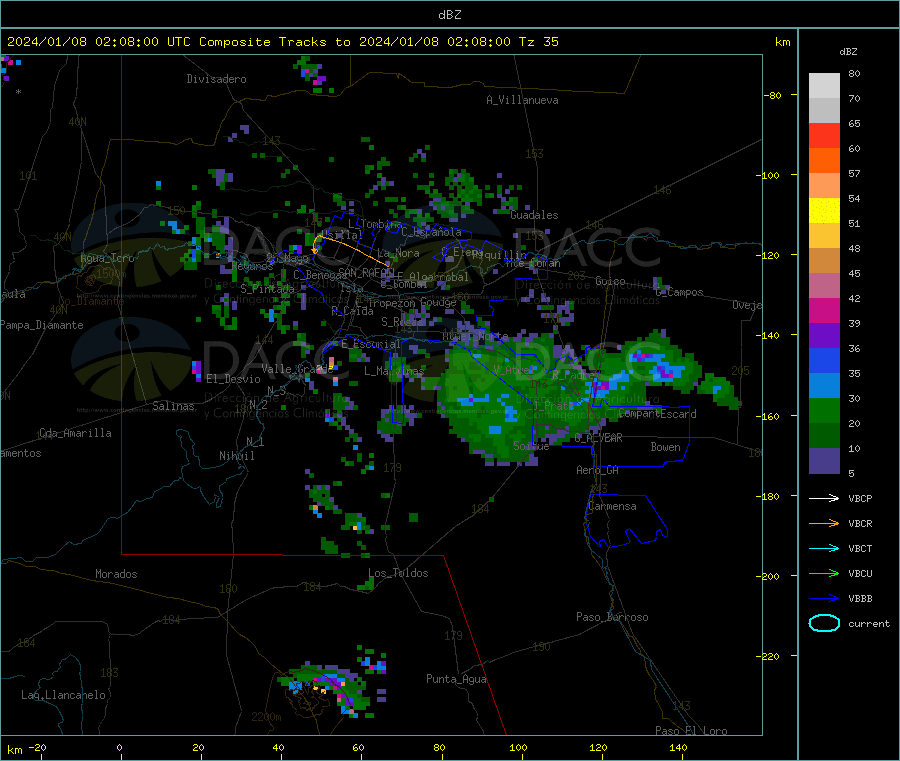Click the Laq.Llancanelo map label

click(63, 695)
